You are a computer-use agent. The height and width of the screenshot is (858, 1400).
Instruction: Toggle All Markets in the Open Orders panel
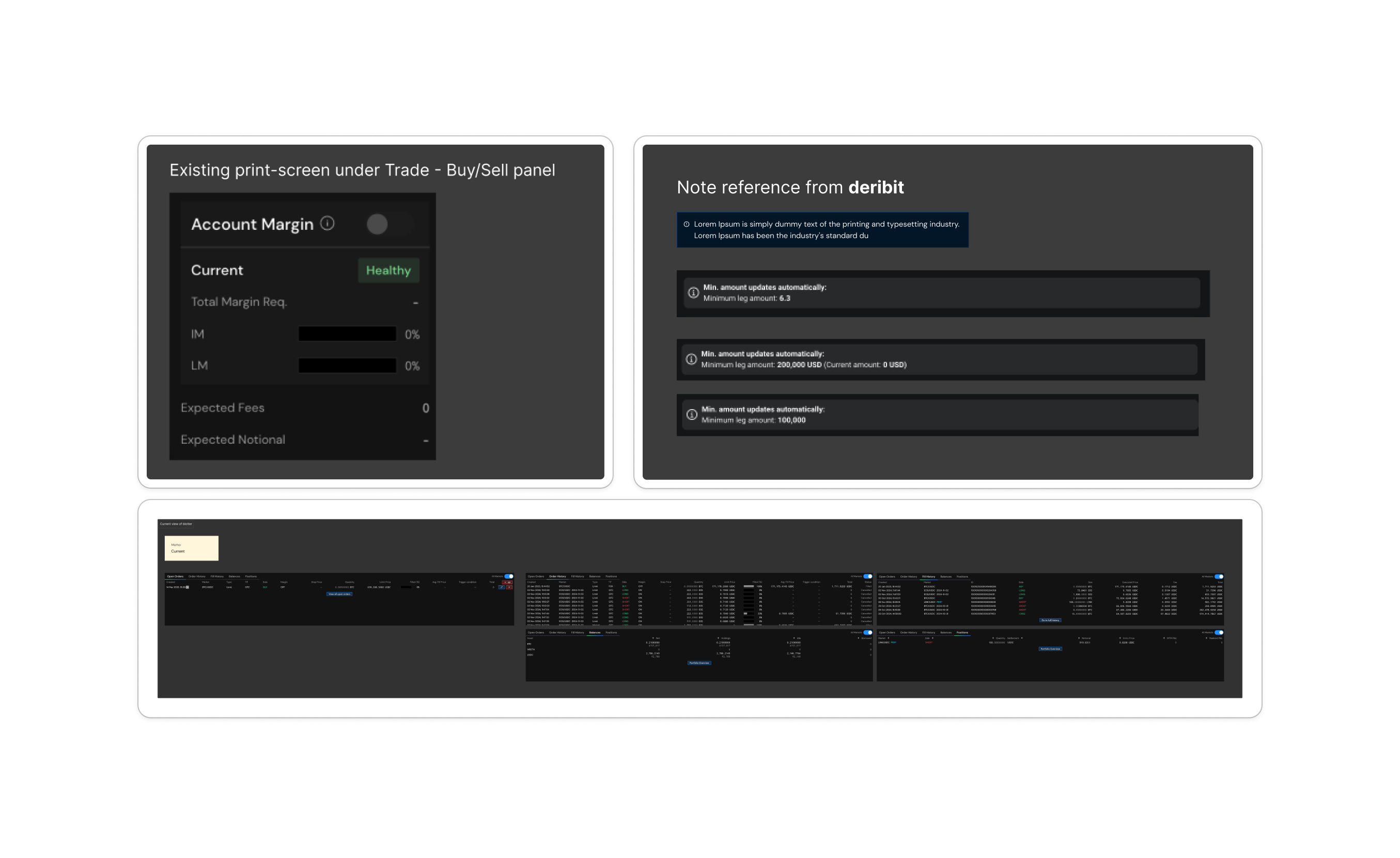pyautogui.click(x=509, y=576)
